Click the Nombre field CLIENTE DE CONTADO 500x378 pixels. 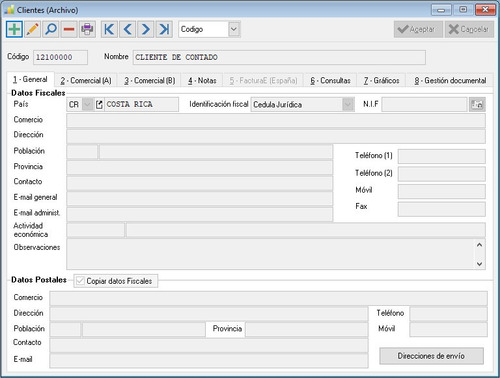pyautogui.click(x=279, y=57)
